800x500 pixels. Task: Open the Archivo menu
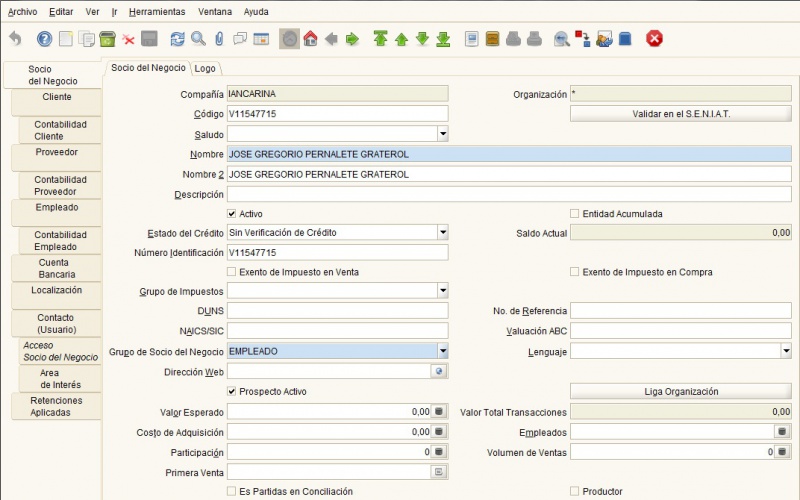pos(22,12)
